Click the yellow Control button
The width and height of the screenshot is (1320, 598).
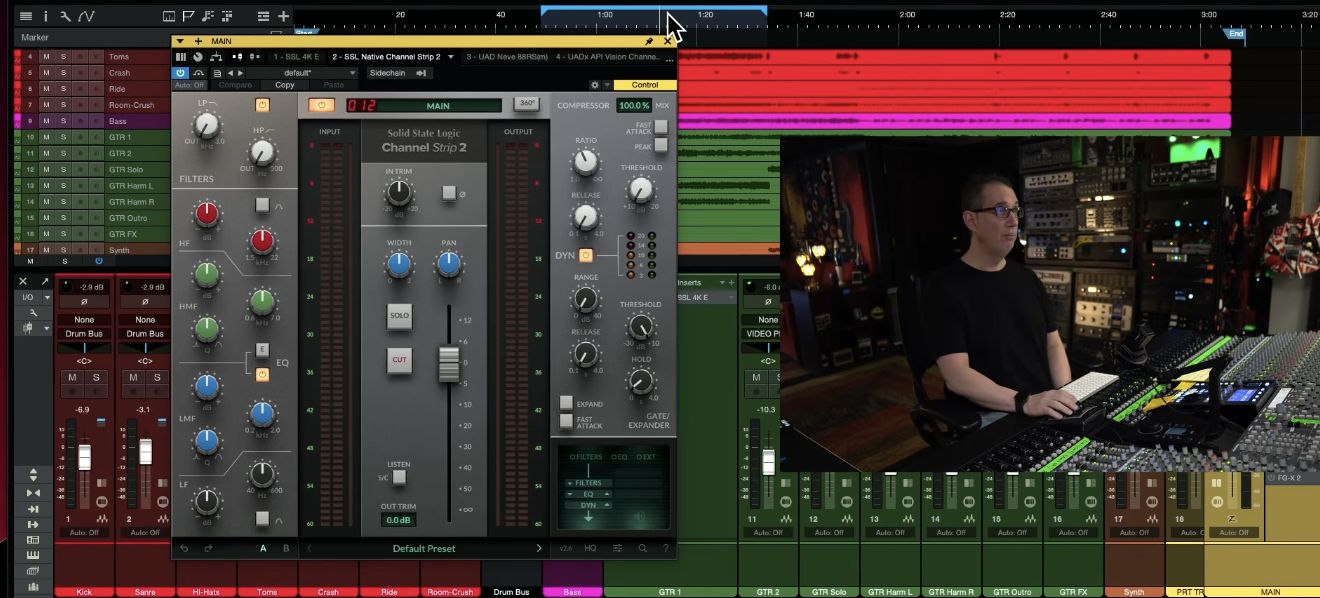(x=645, y=85)
